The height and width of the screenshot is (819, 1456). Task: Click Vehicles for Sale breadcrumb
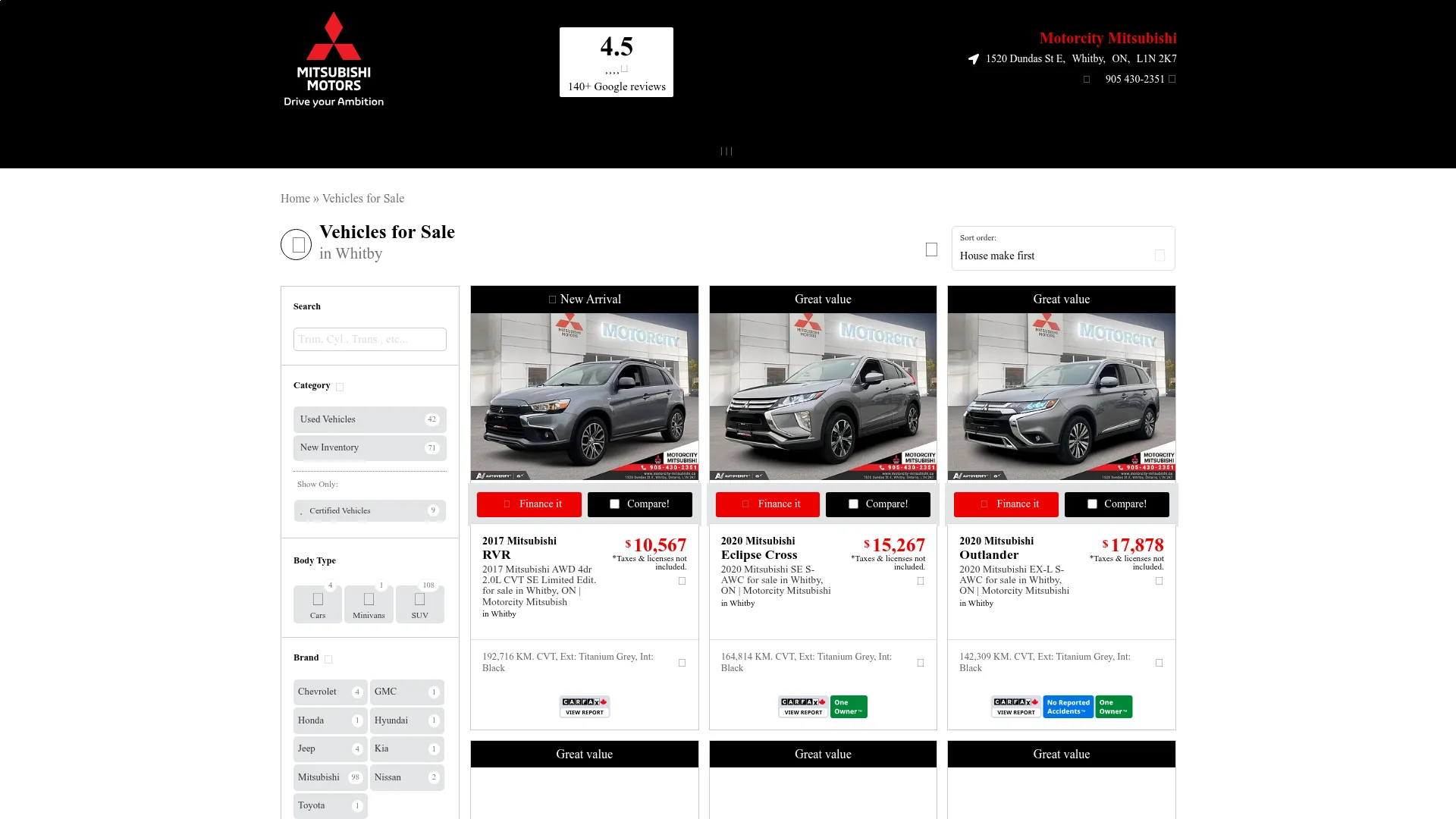click(x=363, y=199)
